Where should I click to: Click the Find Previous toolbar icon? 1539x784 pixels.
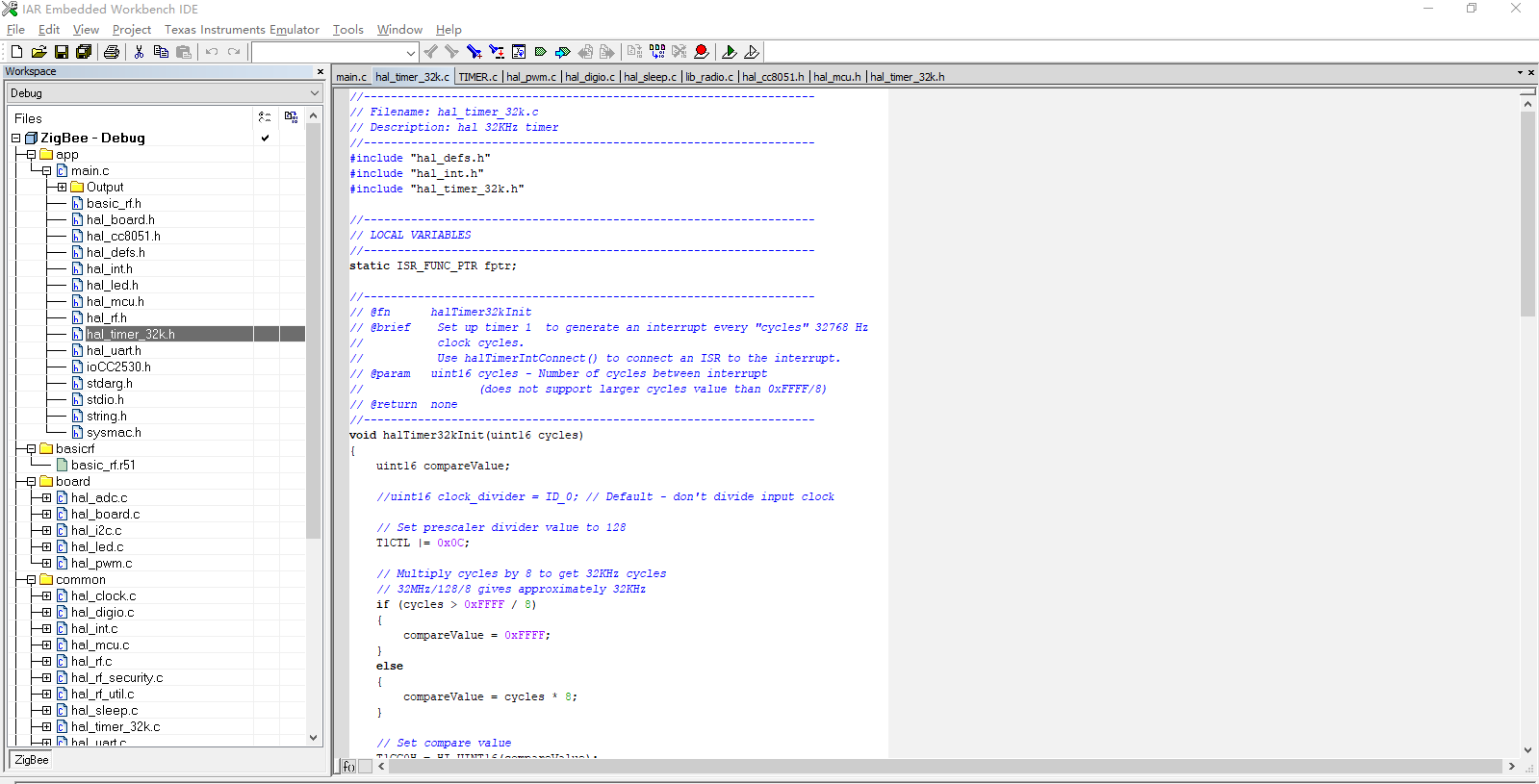pos(430,52)
